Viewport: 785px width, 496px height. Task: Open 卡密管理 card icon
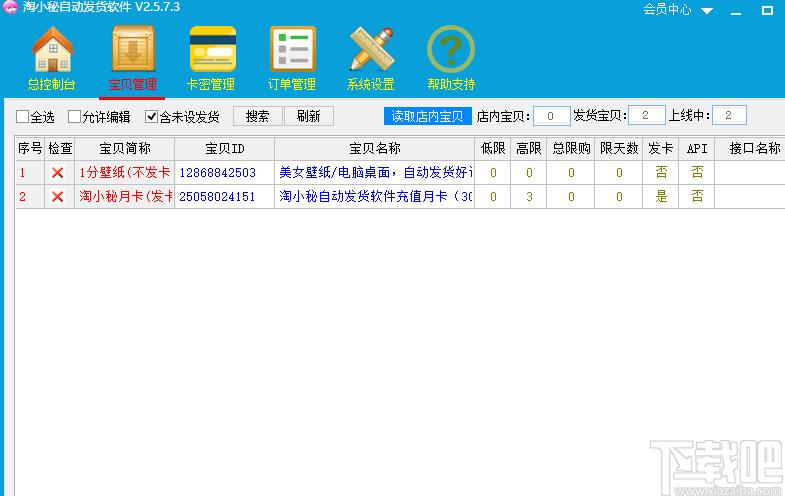212,49
